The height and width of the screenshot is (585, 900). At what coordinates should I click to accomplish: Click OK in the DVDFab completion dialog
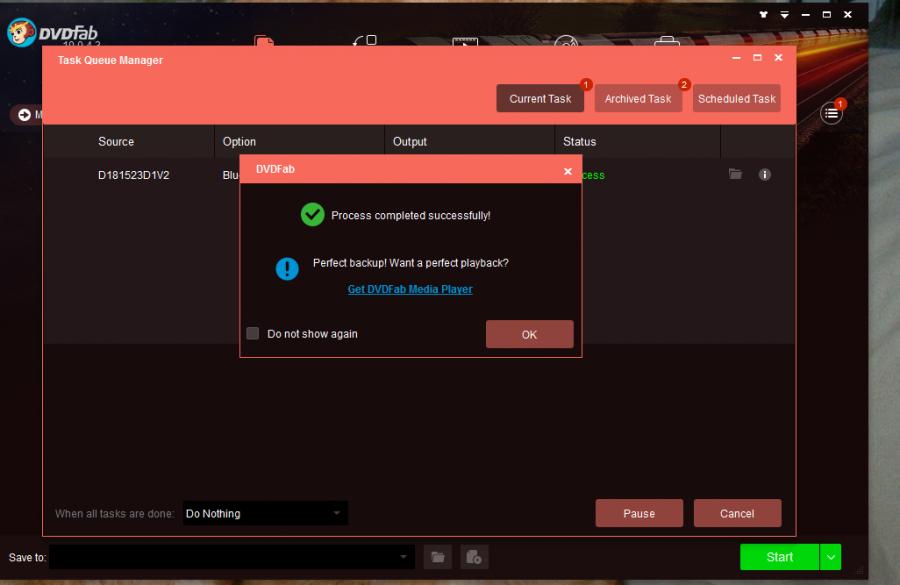[529, 334]
